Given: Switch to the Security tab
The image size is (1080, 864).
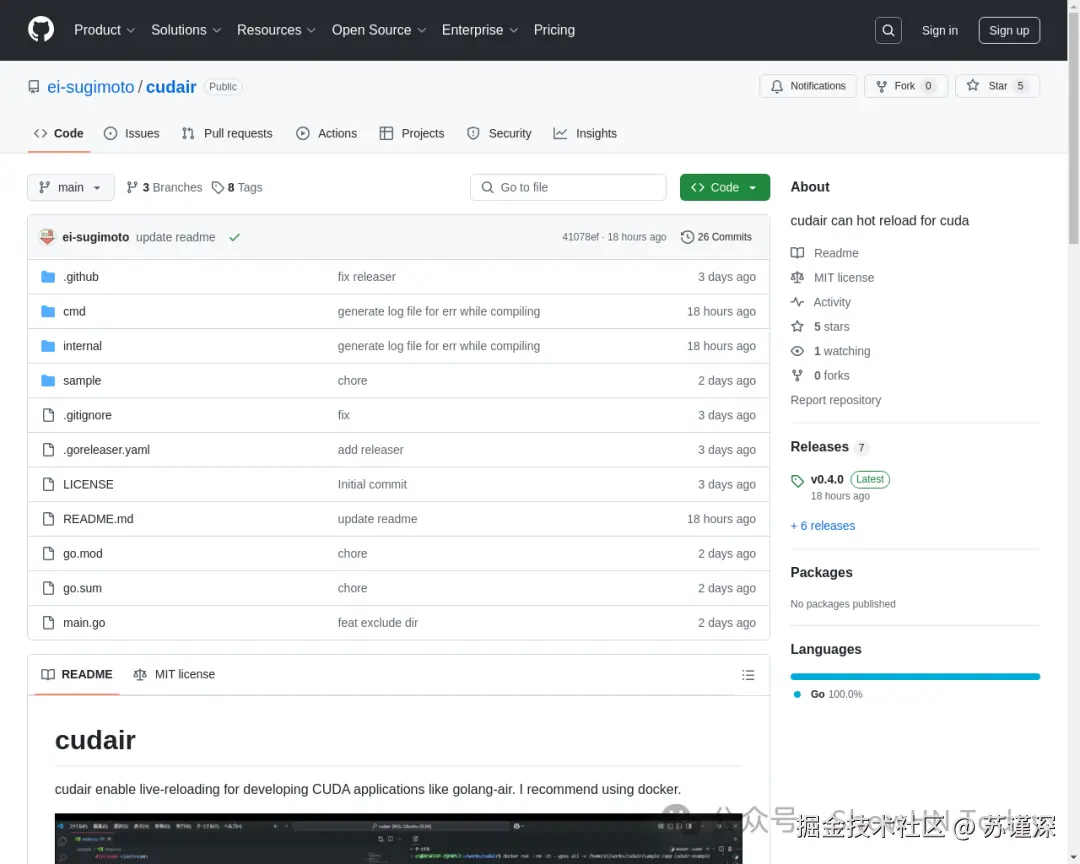Looking at the screenshot, I should pos(499,134).
